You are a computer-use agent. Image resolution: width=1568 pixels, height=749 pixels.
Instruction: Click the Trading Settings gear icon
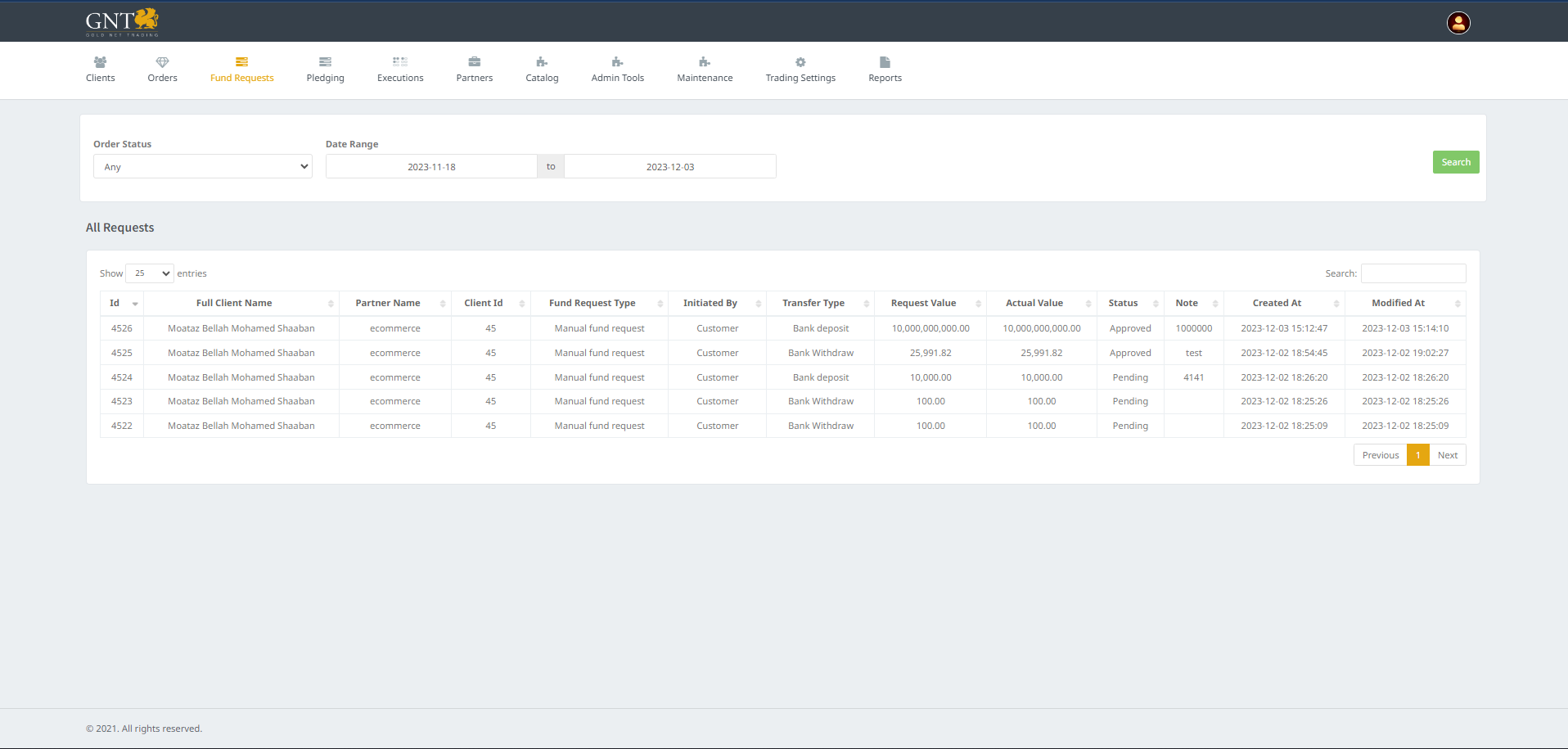coord(800,62)
